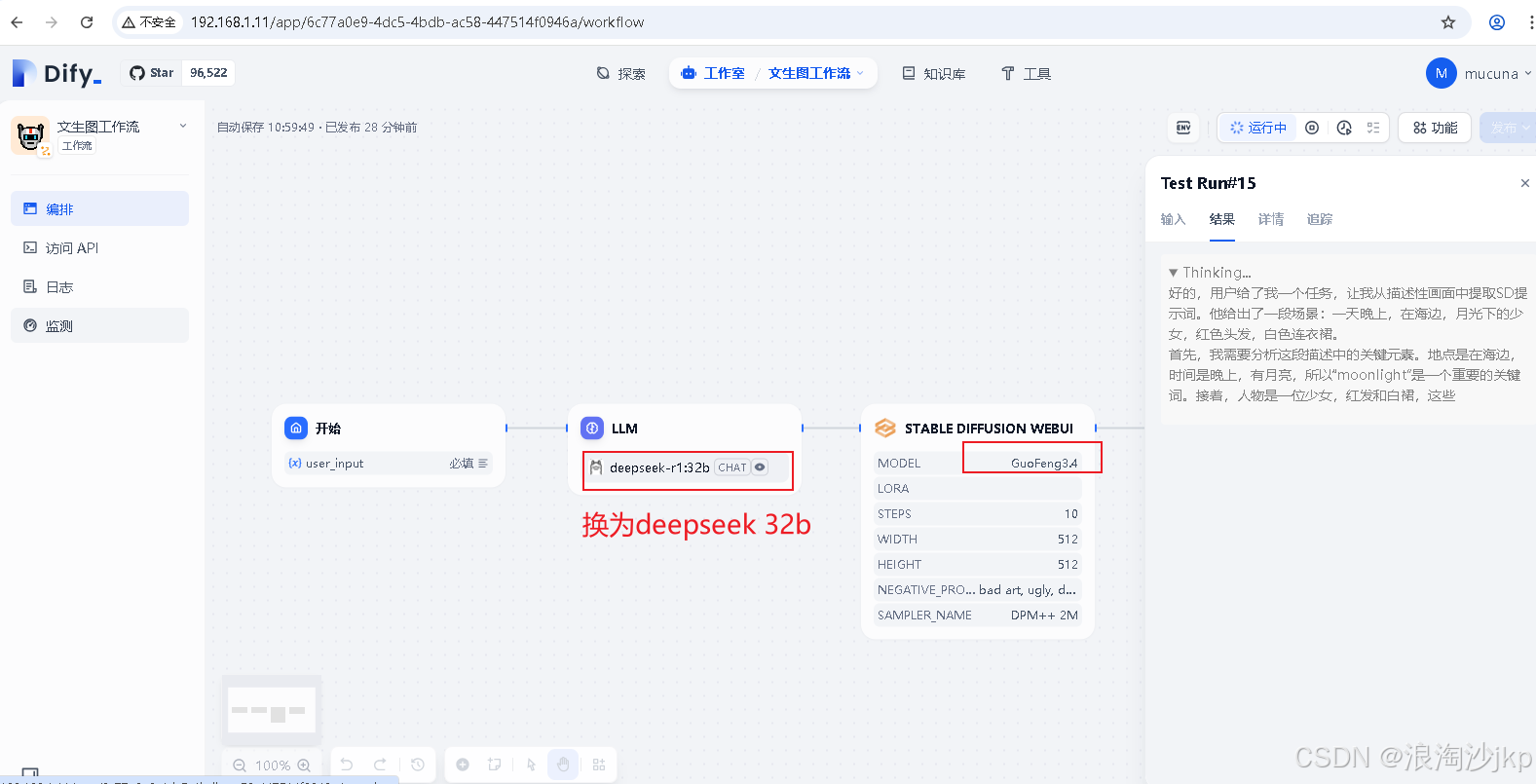Undo the last canvas change
1536x784 pixels.
point(347,765)
